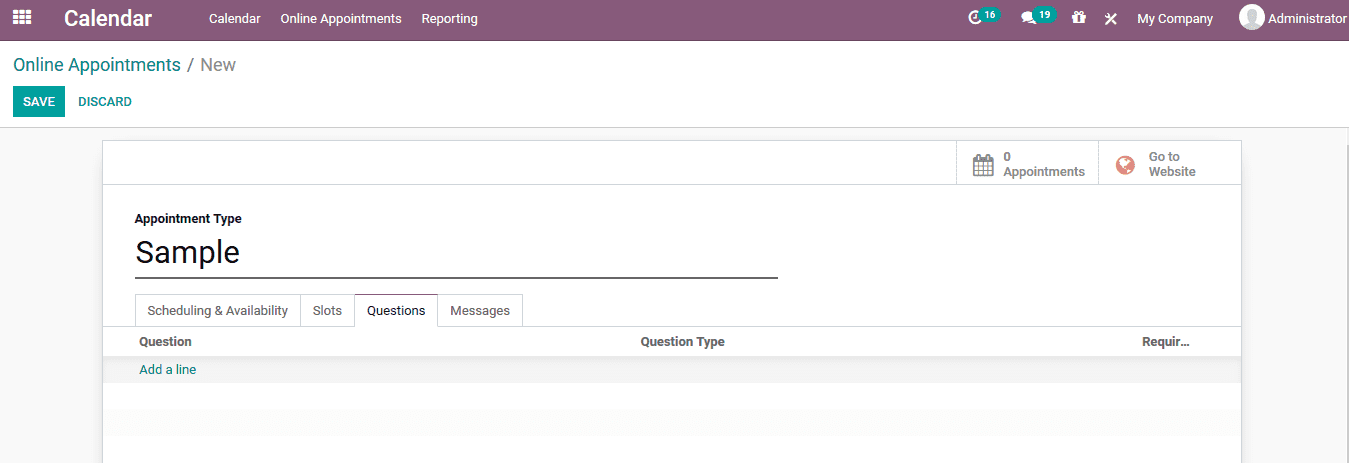Open the Reporting menu
The image size is (1349, 463).
coord(449,18)
